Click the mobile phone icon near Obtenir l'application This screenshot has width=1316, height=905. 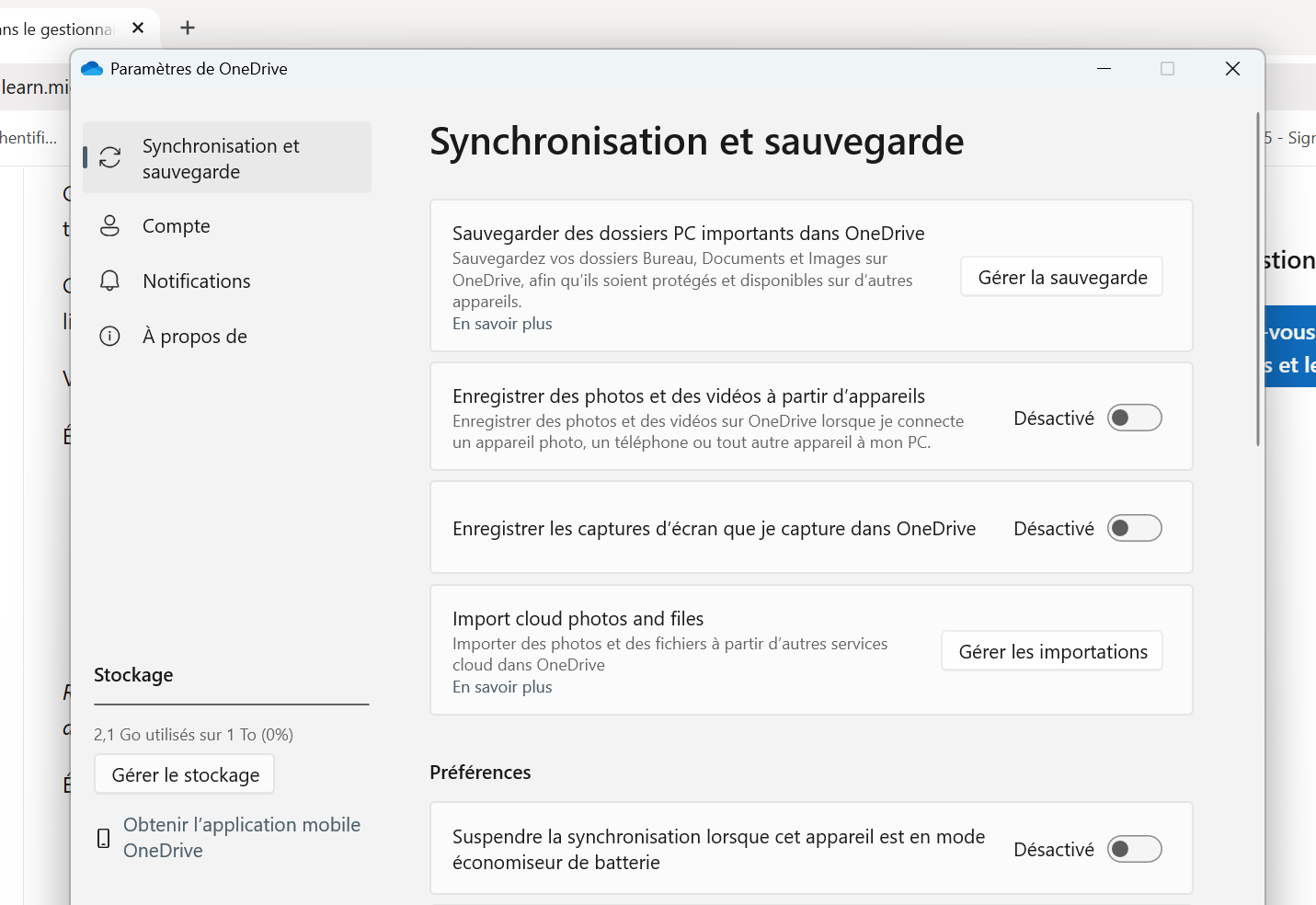(104, 838)
